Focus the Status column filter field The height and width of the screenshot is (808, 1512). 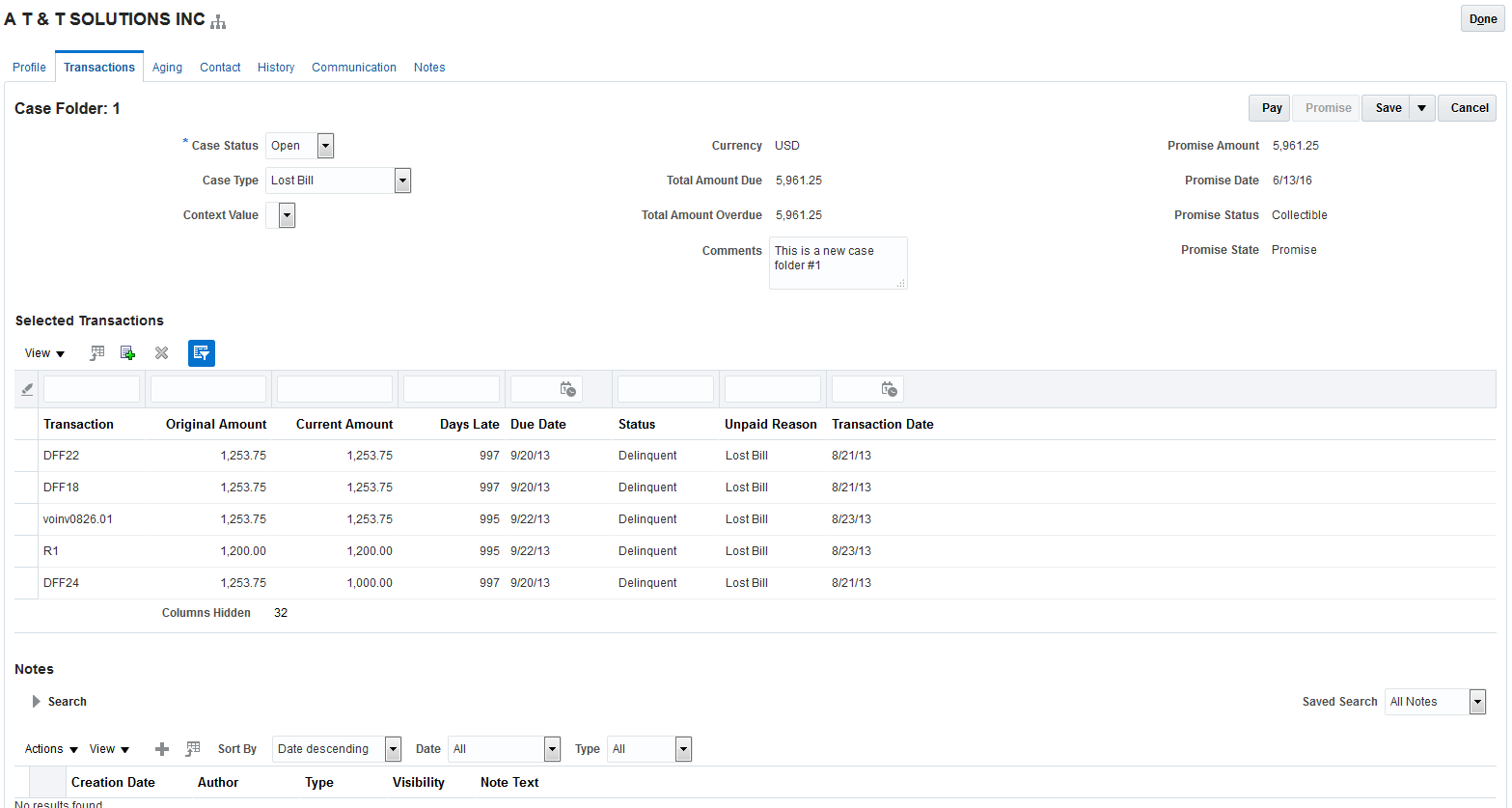[x=666, y=389]
